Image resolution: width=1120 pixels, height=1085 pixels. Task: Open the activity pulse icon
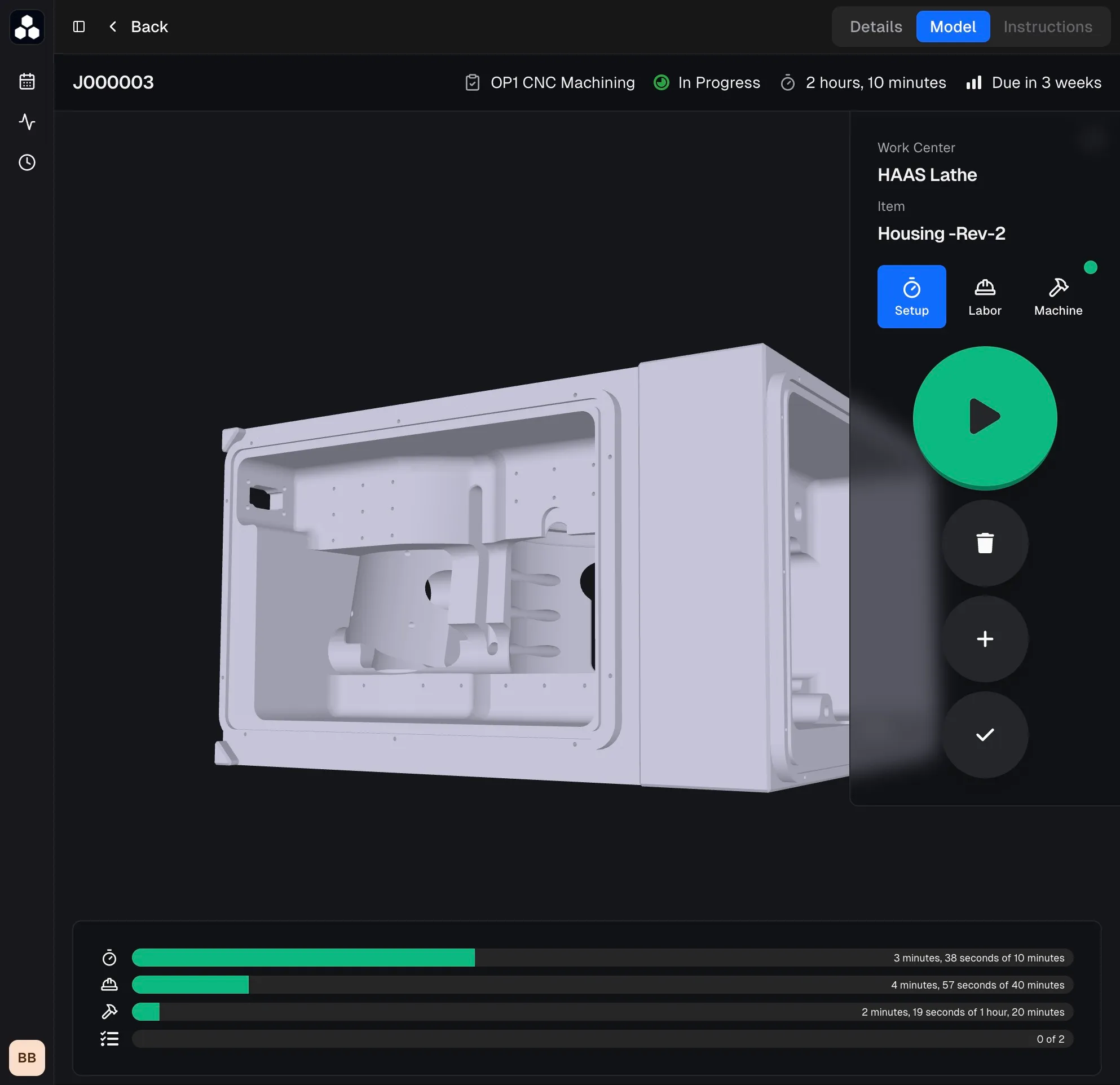[x=27, y=122]
